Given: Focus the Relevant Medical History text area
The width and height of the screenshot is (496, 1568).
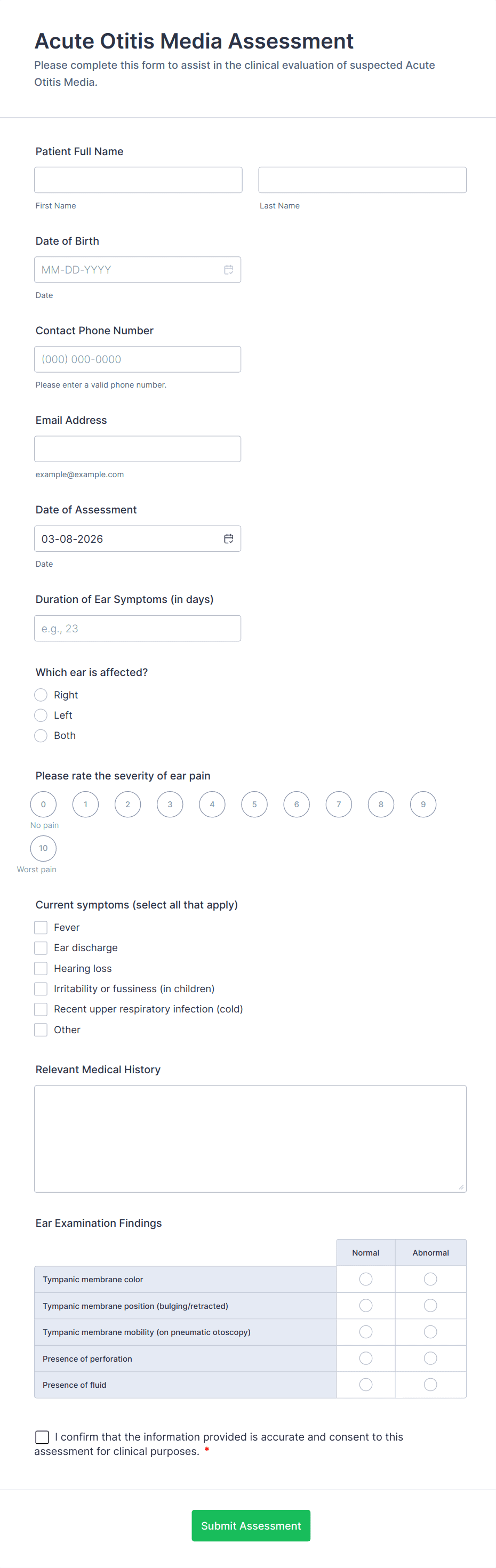Looking at the screenshot, I should pos(250,1138).
